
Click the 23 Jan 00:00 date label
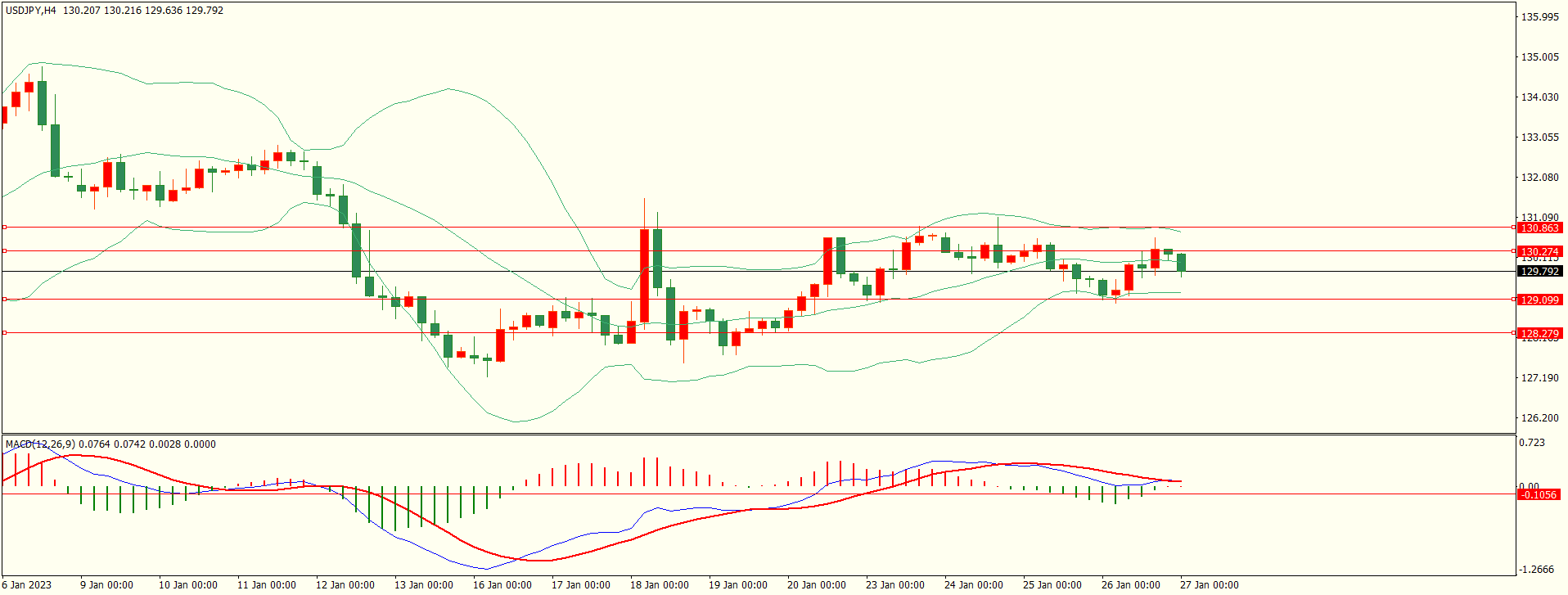[x=895, y=585]
